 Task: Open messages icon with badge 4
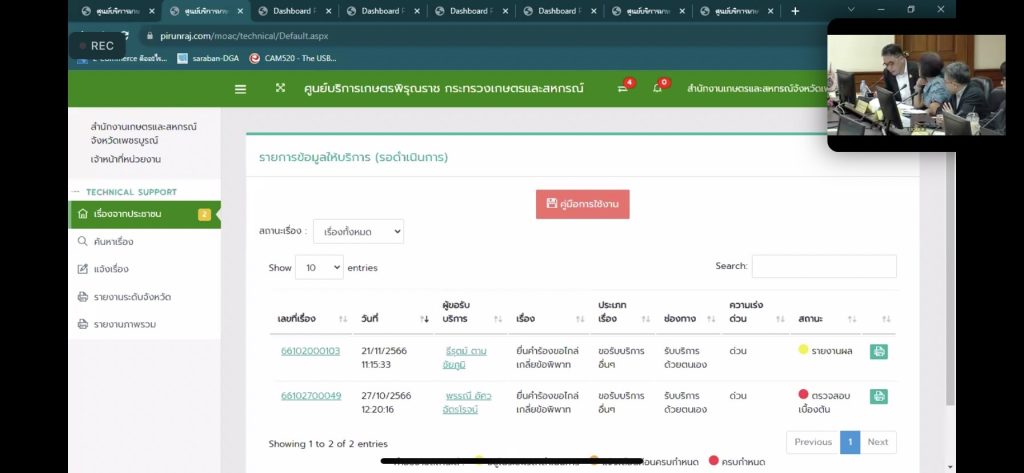(x=623, y=88)
